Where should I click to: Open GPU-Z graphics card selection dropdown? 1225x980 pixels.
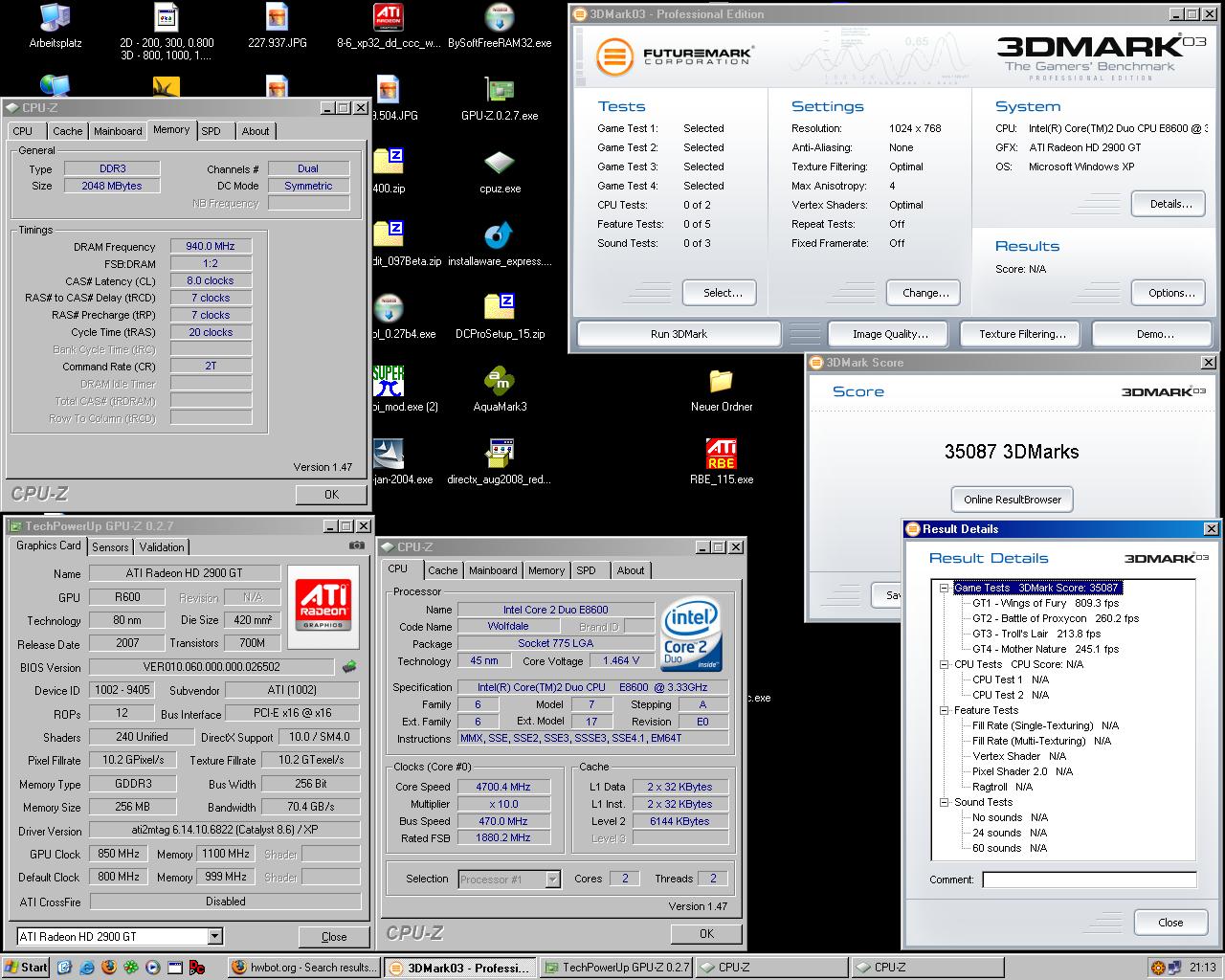[x=214, y=936]
